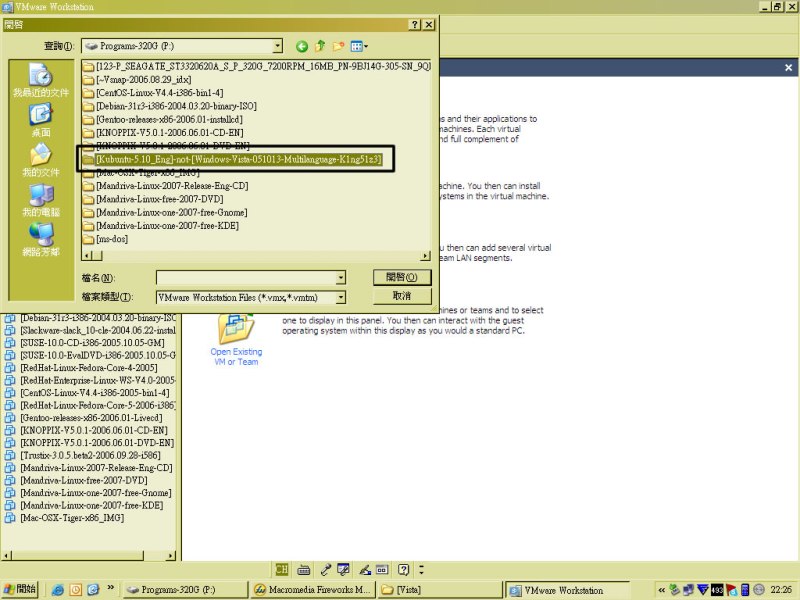Close the VMware panel with the white X
Viewport: 800px width, 600px height.
pyautogui.click(x=788, y=67)
